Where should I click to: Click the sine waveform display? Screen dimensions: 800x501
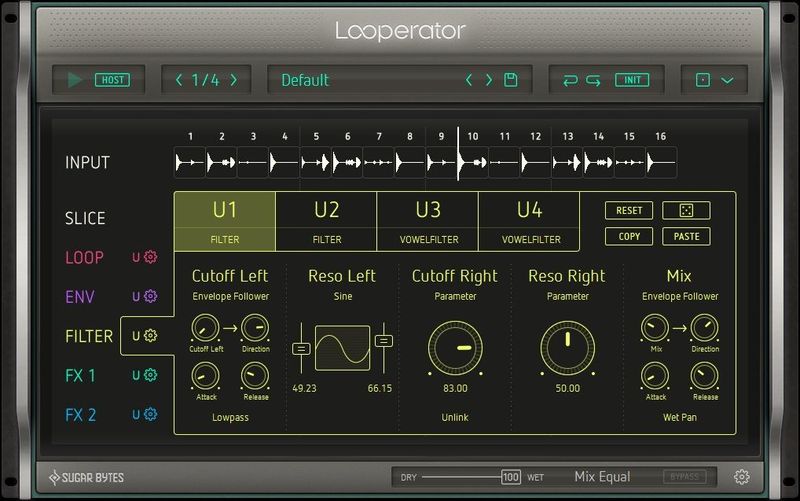[342, 348]
